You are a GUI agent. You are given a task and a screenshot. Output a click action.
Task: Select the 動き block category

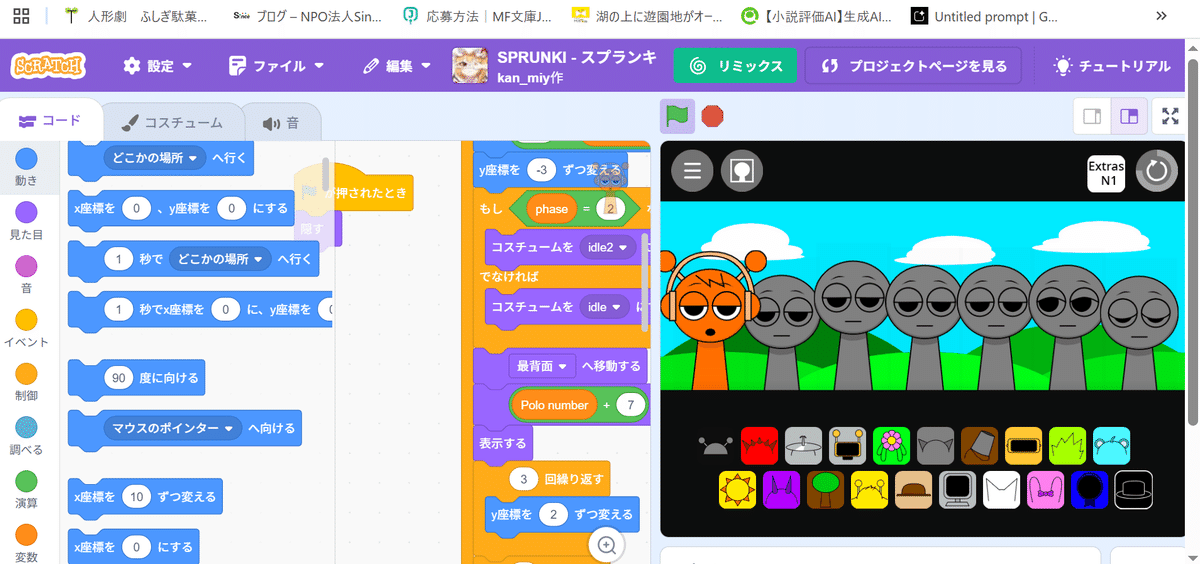click(x=26, y=168)
